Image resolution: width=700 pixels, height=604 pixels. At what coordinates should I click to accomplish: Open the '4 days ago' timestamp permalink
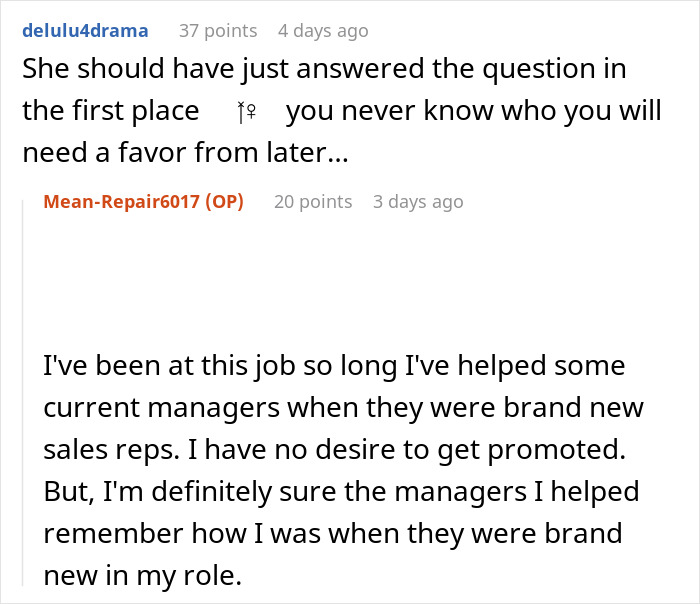[x=322, y=31]
